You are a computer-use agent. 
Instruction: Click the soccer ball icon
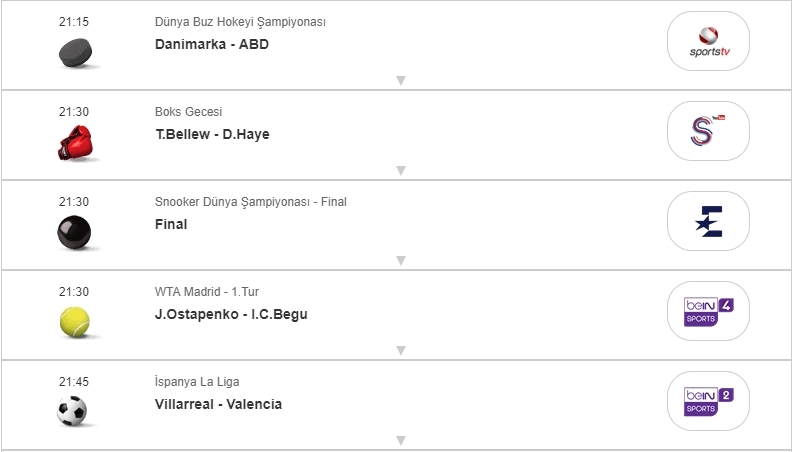point(73,411)
